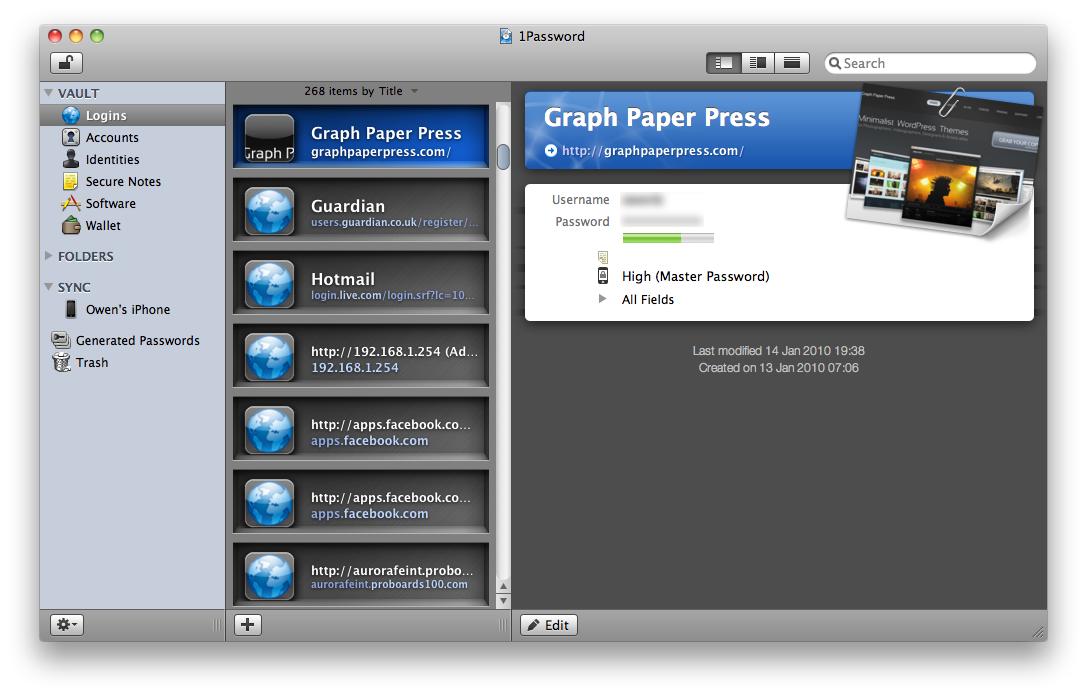Viewport: 1087px width, 696px height.
Task: Click the Edit button
Action: click(x=549, y=625)
